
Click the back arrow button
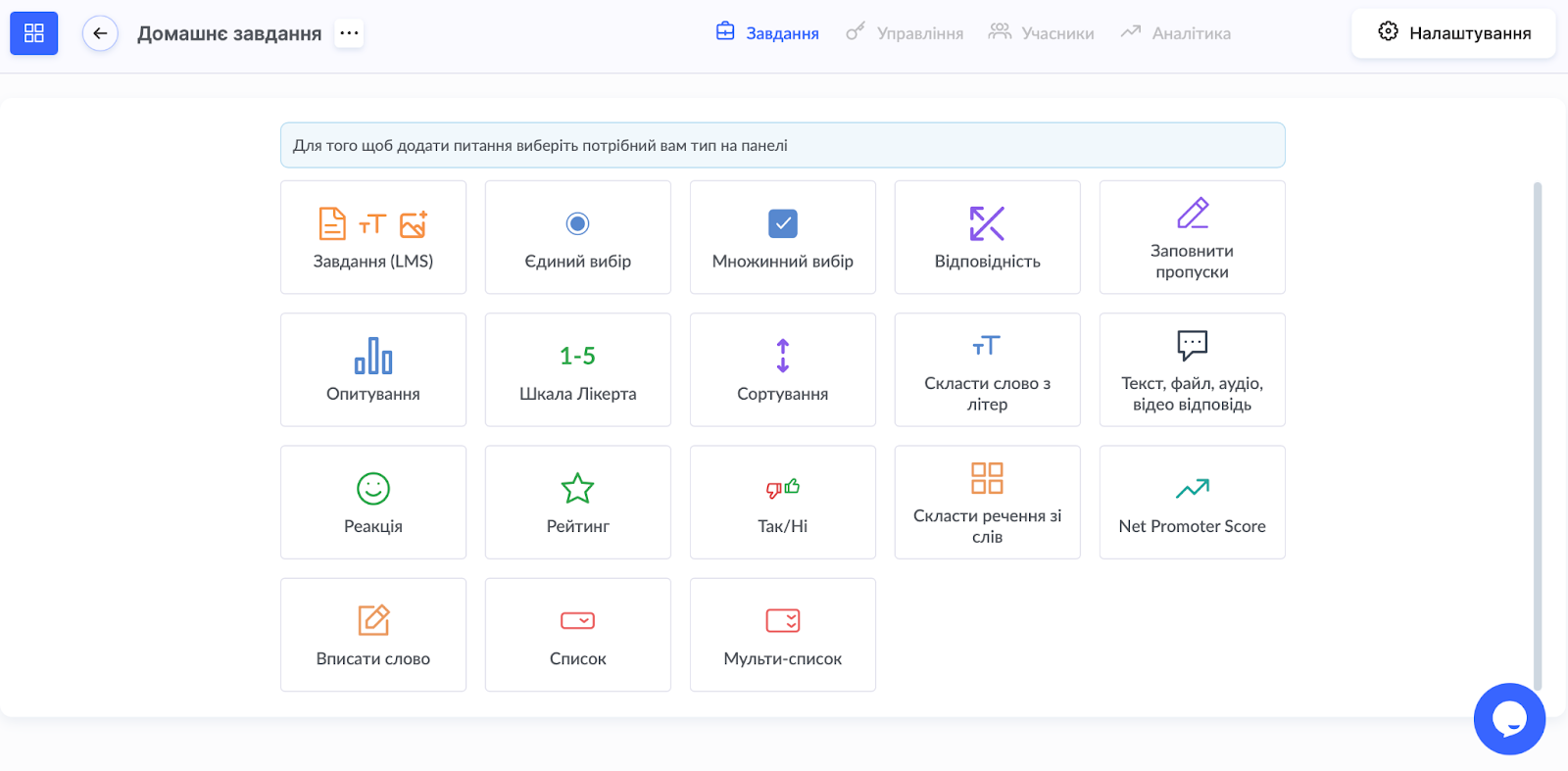click(x=100, y=33)
